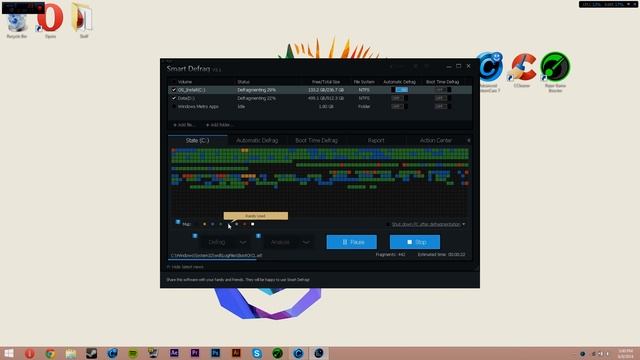Expand the Defrag button dropdown arrow
The height and width of the screenshot is (360, 640).
click(243, 242)
